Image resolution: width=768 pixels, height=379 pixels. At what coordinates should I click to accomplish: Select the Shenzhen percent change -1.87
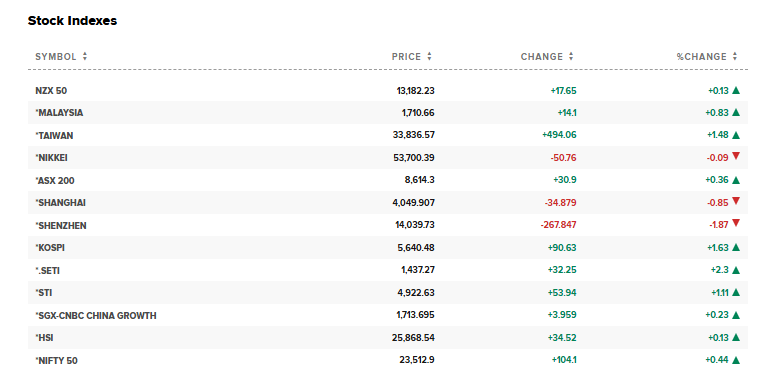point(719,226)
